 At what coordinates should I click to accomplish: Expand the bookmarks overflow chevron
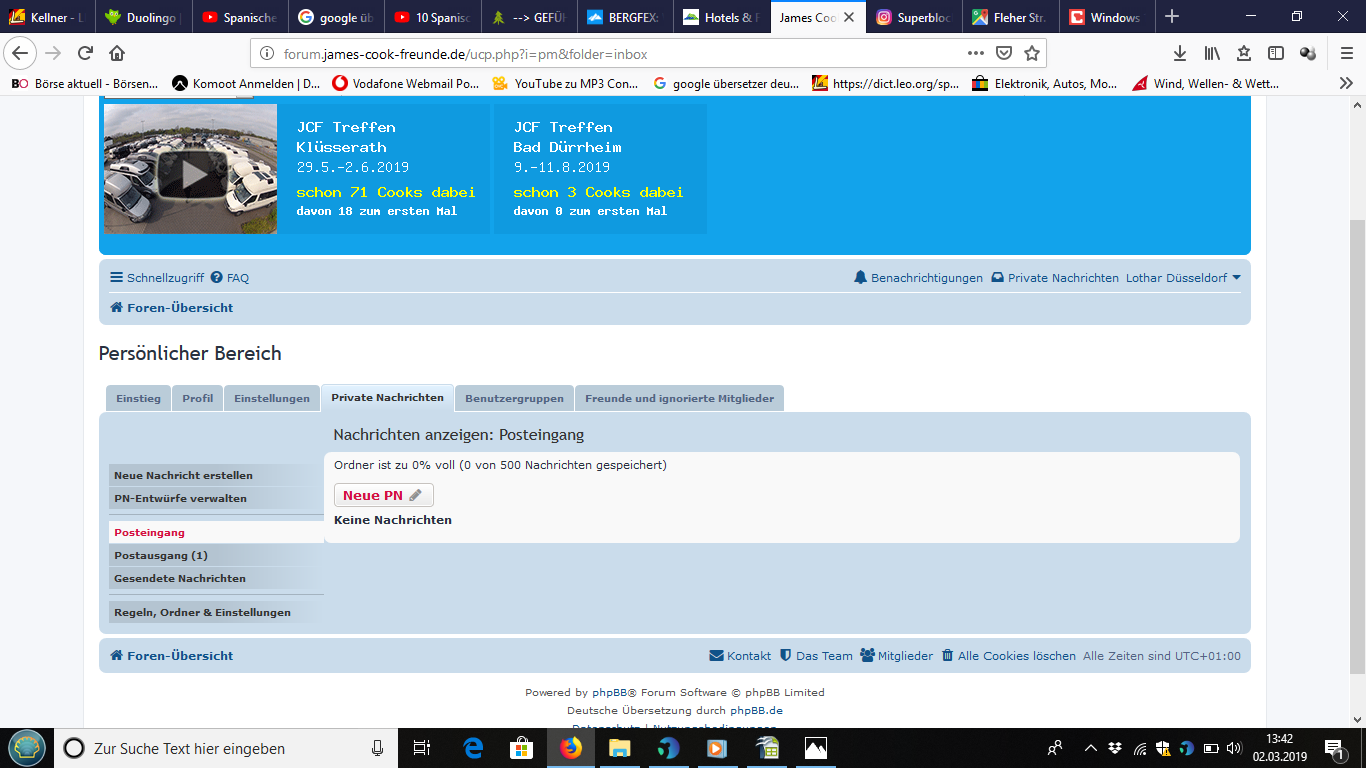click(1346, 84)
